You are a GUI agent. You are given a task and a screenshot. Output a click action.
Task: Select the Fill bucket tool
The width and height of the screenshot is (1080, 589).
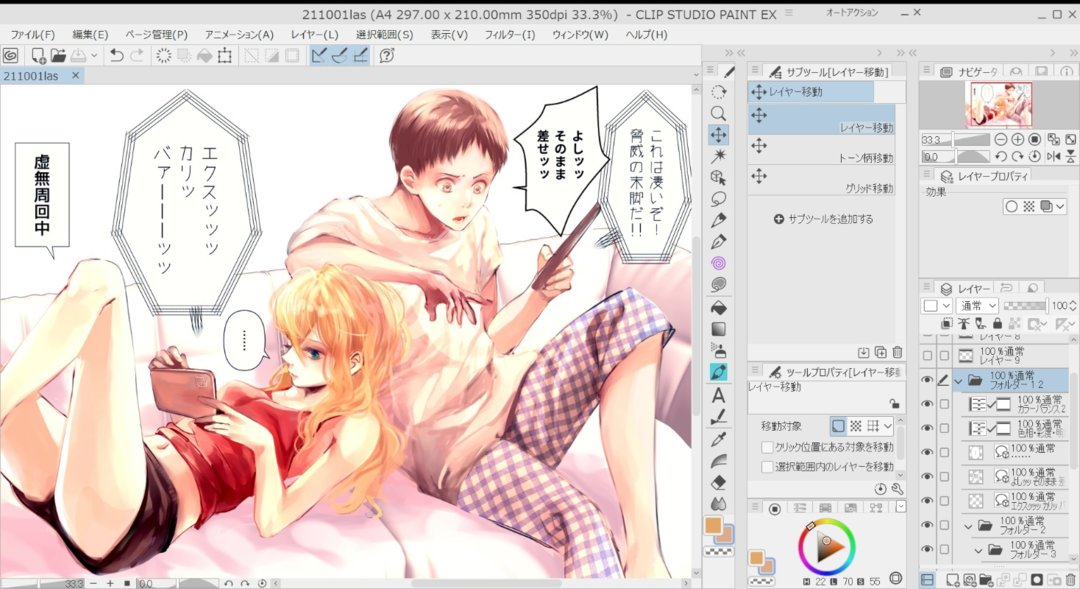(718, 307)
